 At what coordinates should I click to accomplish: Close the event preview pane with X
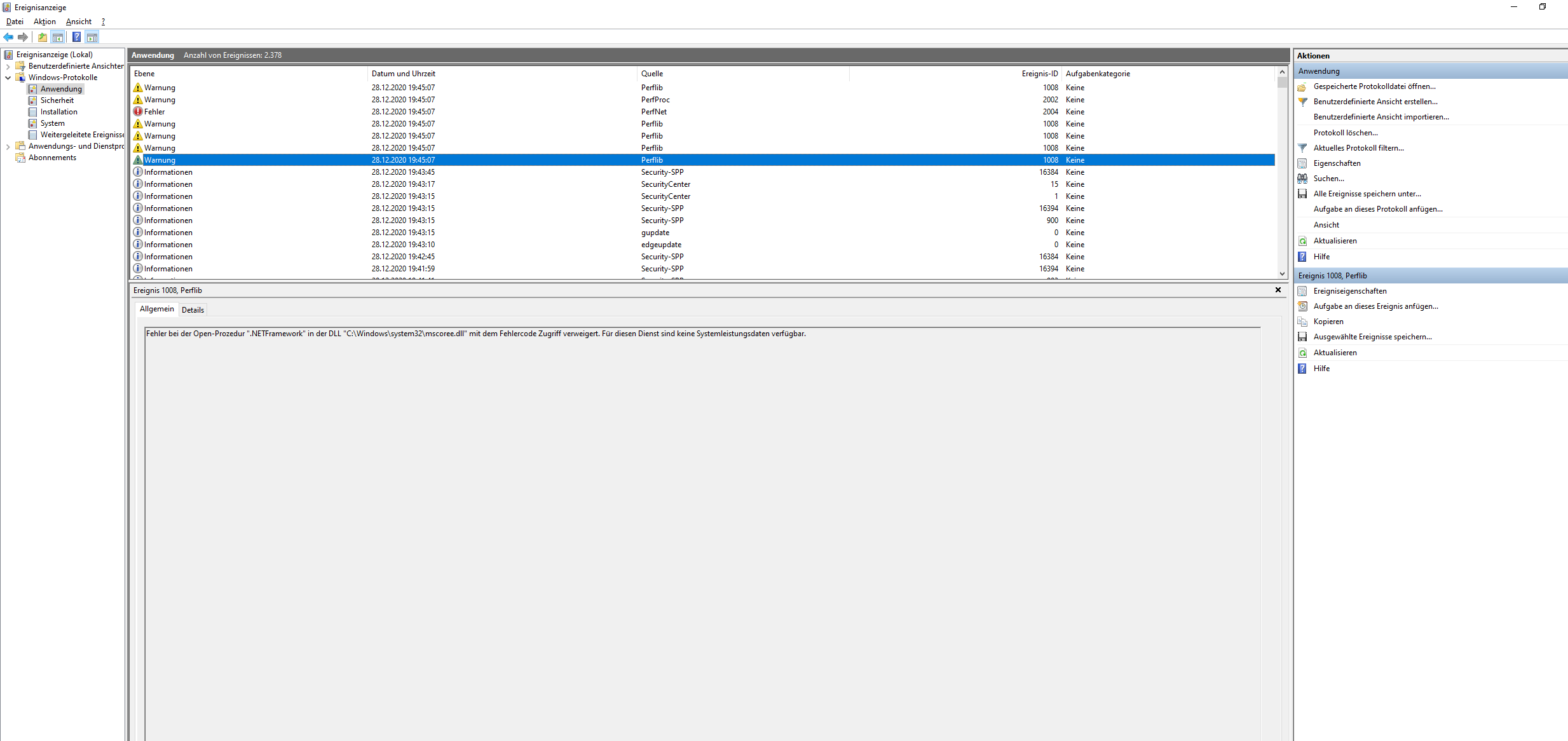click(1278, 290)
